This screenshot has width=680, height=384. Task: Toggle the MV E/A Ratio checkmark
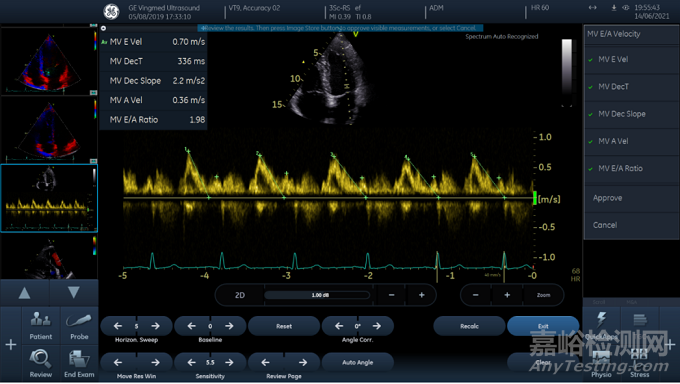[x=591, y=169]
